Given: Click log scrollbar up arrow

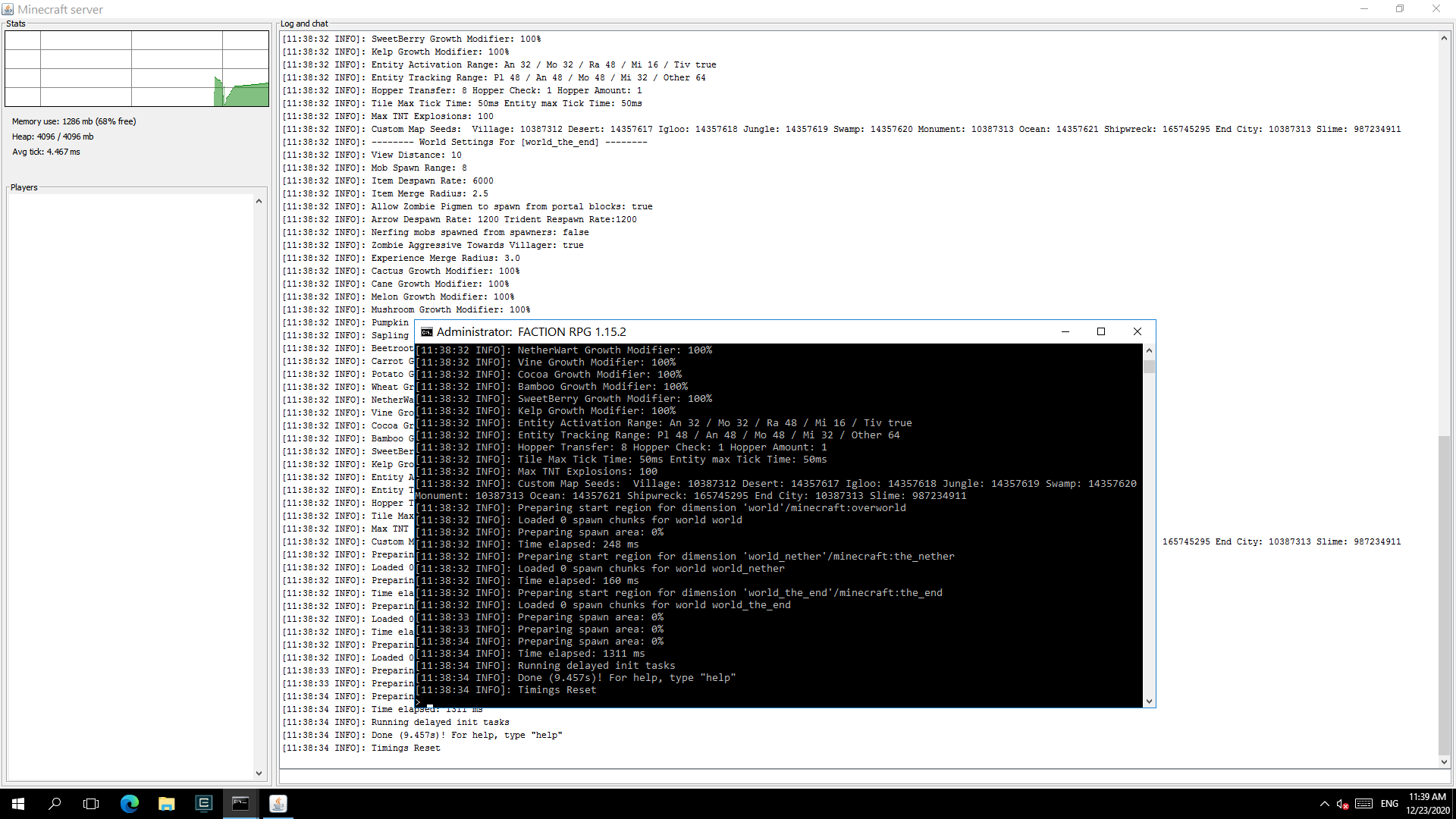Looking at the screenshot, I should (1444, 38).
